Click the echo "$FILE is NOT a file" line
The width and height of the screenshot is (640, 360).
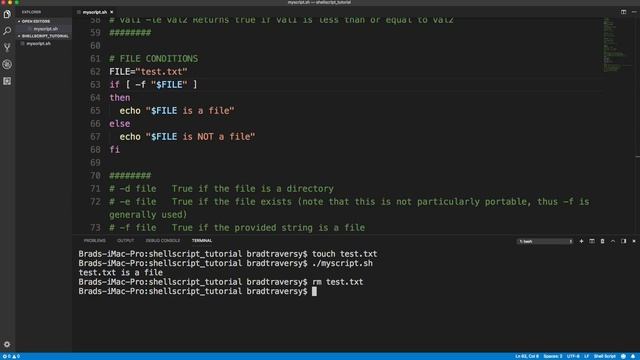tap(187, 137)
